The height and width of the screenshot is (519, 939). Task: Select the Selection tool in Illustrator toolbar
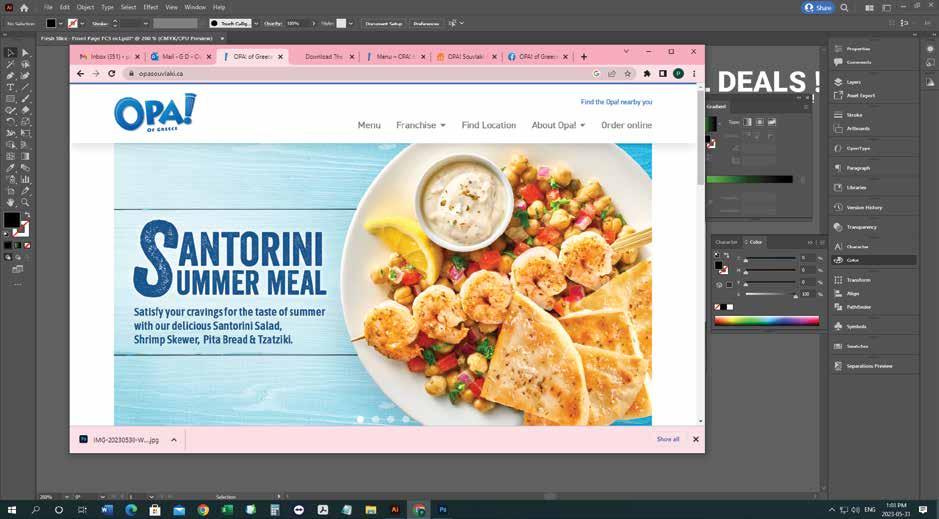coord(10,53)
